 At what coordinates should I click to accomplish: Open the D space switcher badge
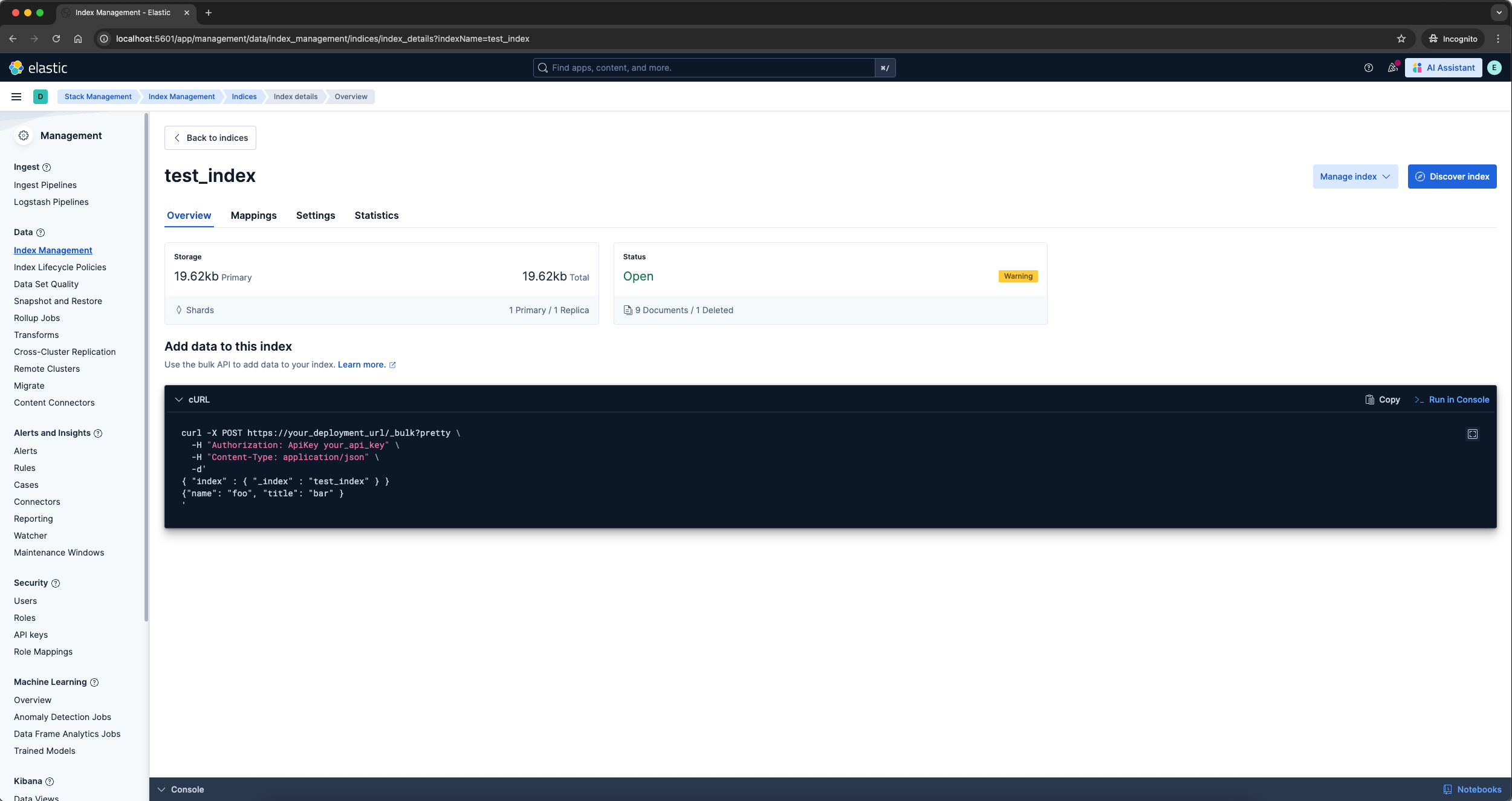tap(40, 96)
